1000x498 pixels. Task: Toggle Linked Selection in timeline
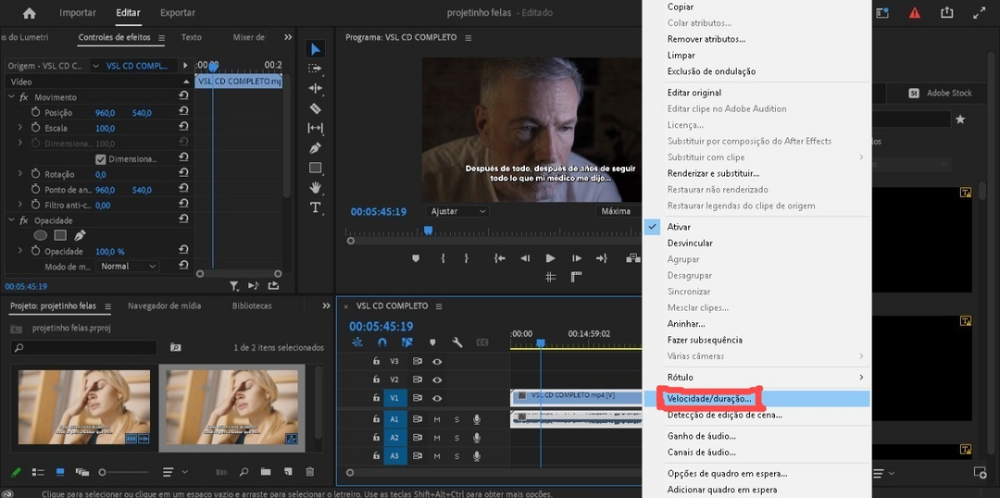[x=406, y=342]
